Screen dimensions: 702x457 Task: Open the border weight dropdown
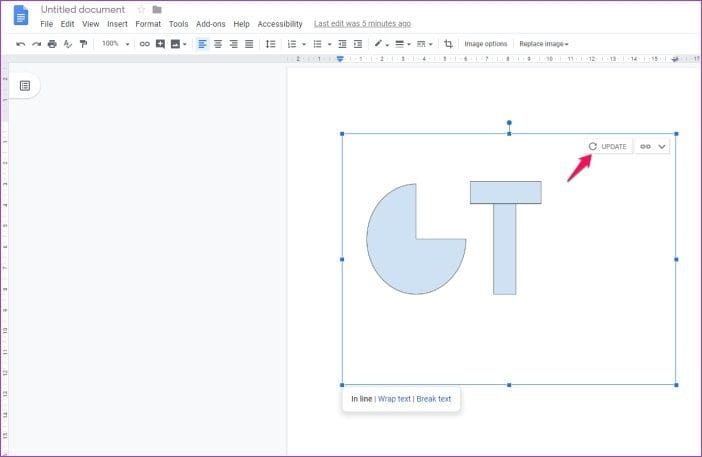coord(403,44)
